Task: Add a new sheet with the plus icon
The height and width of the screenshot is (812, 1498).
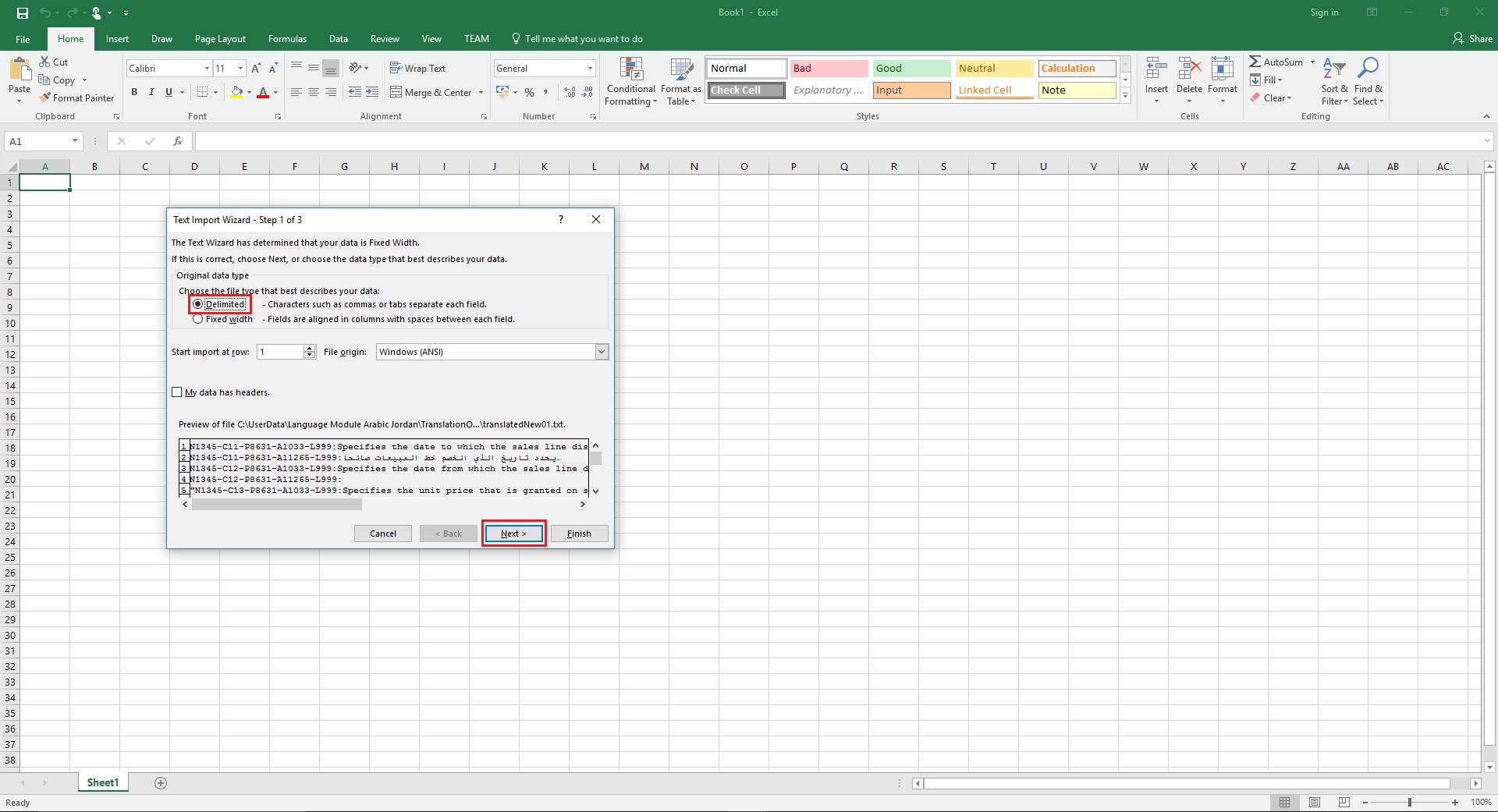Action: [x=161, y=783]
